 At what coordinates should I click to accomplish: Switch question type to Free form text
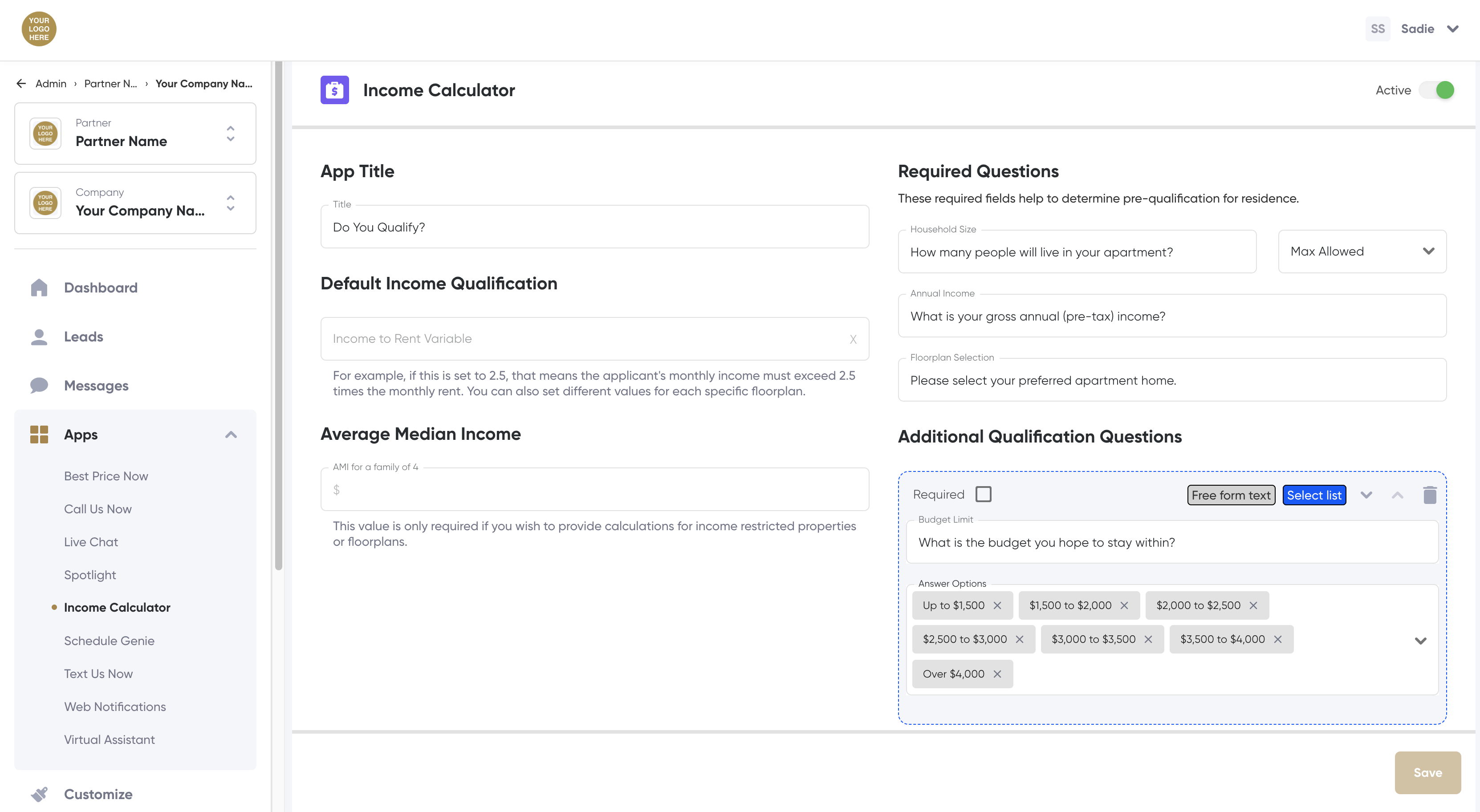[x=1231, y=495]
